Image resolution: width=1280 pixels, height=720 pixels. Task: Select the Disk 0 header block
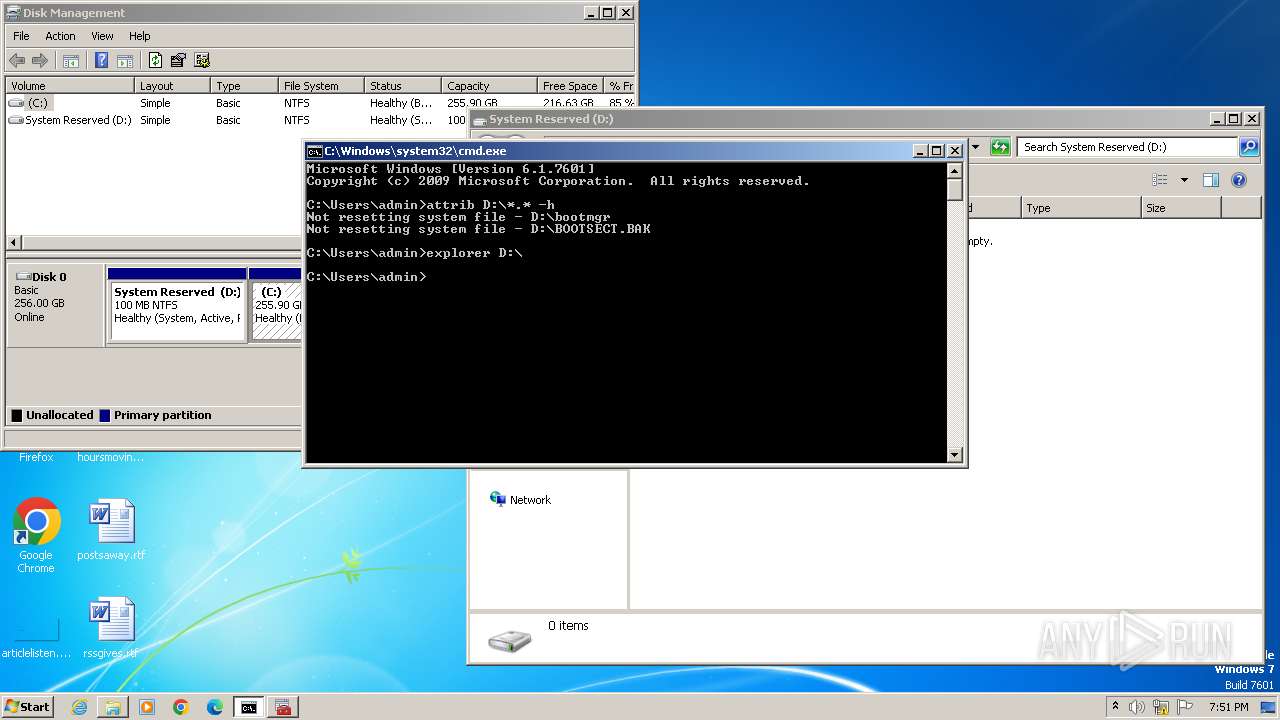coord(55,305)
